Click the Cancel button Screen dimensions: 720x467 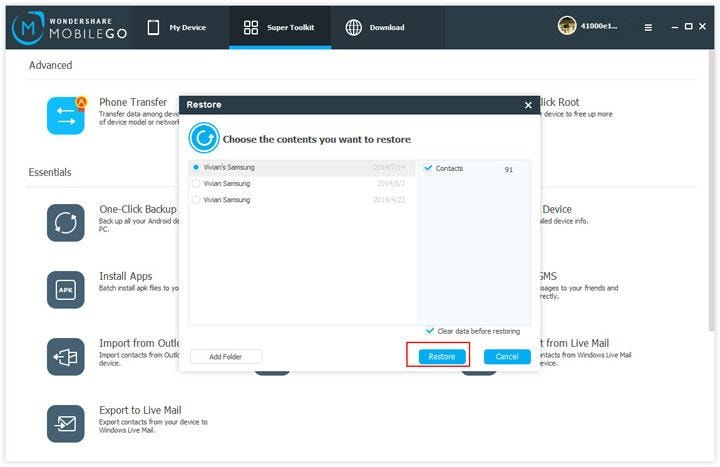pyautogui.click(x=507, y=357)
